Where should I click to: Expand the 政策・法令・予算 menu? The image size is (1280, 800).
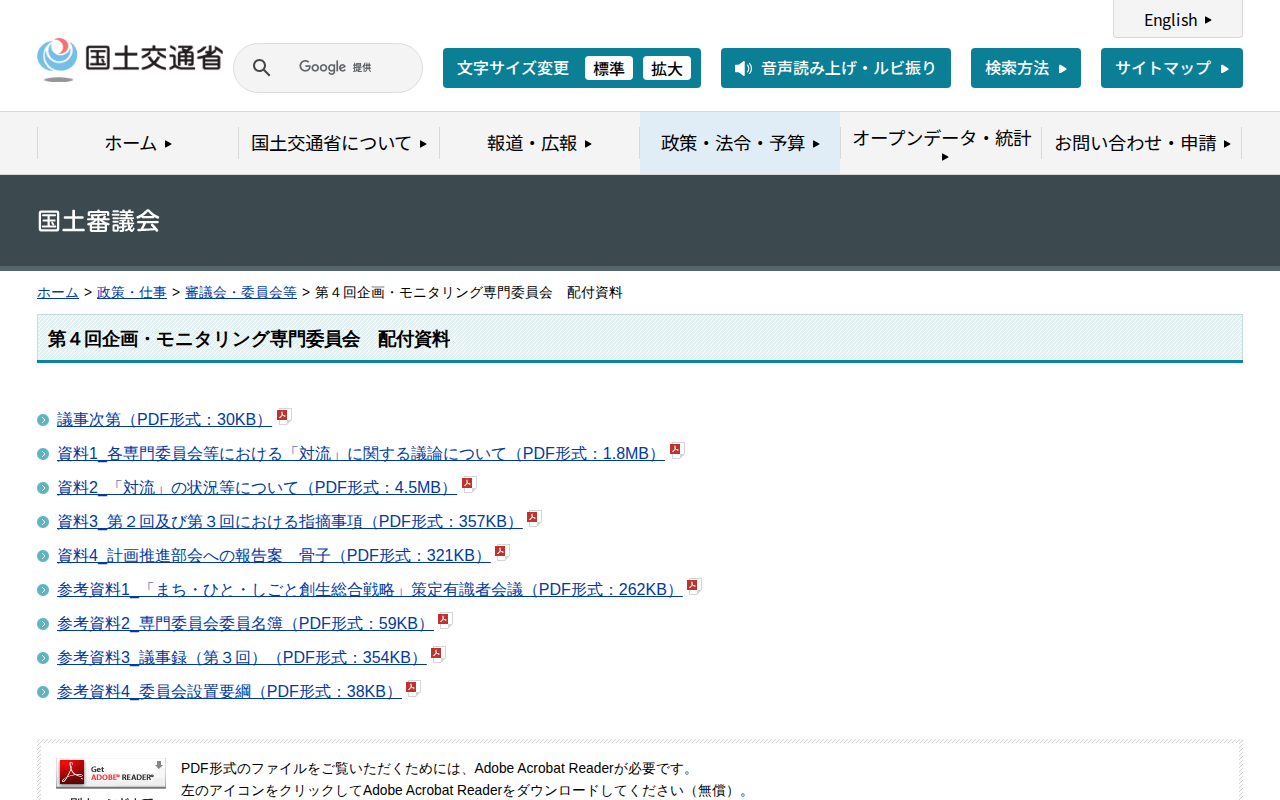(740, 143)
